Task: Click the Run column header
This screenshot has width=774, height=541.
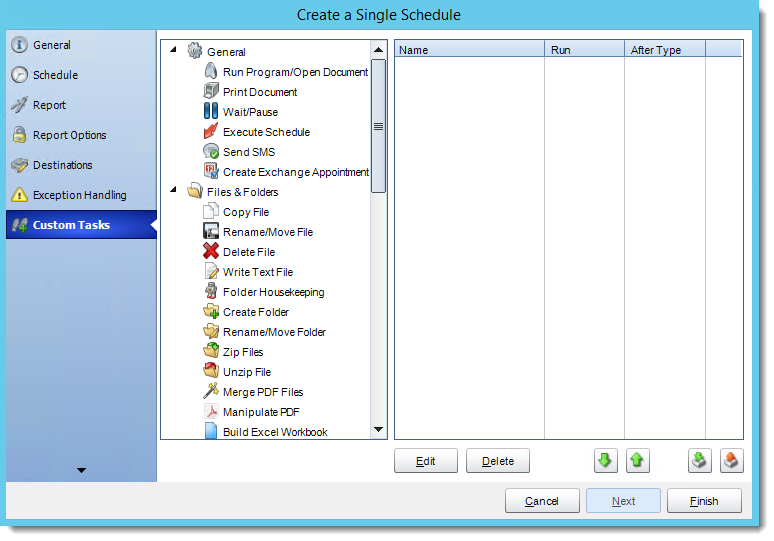Action: 584,50
